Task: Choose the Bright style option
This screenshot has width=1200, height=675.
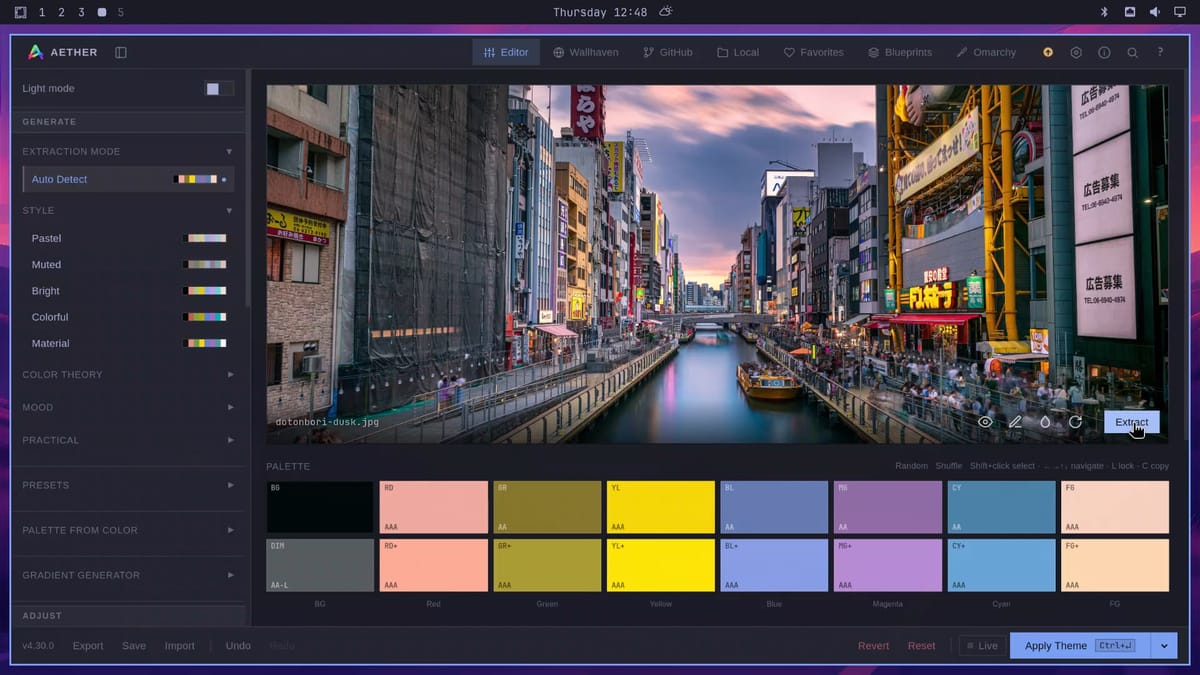Action: tap(129, 291)
